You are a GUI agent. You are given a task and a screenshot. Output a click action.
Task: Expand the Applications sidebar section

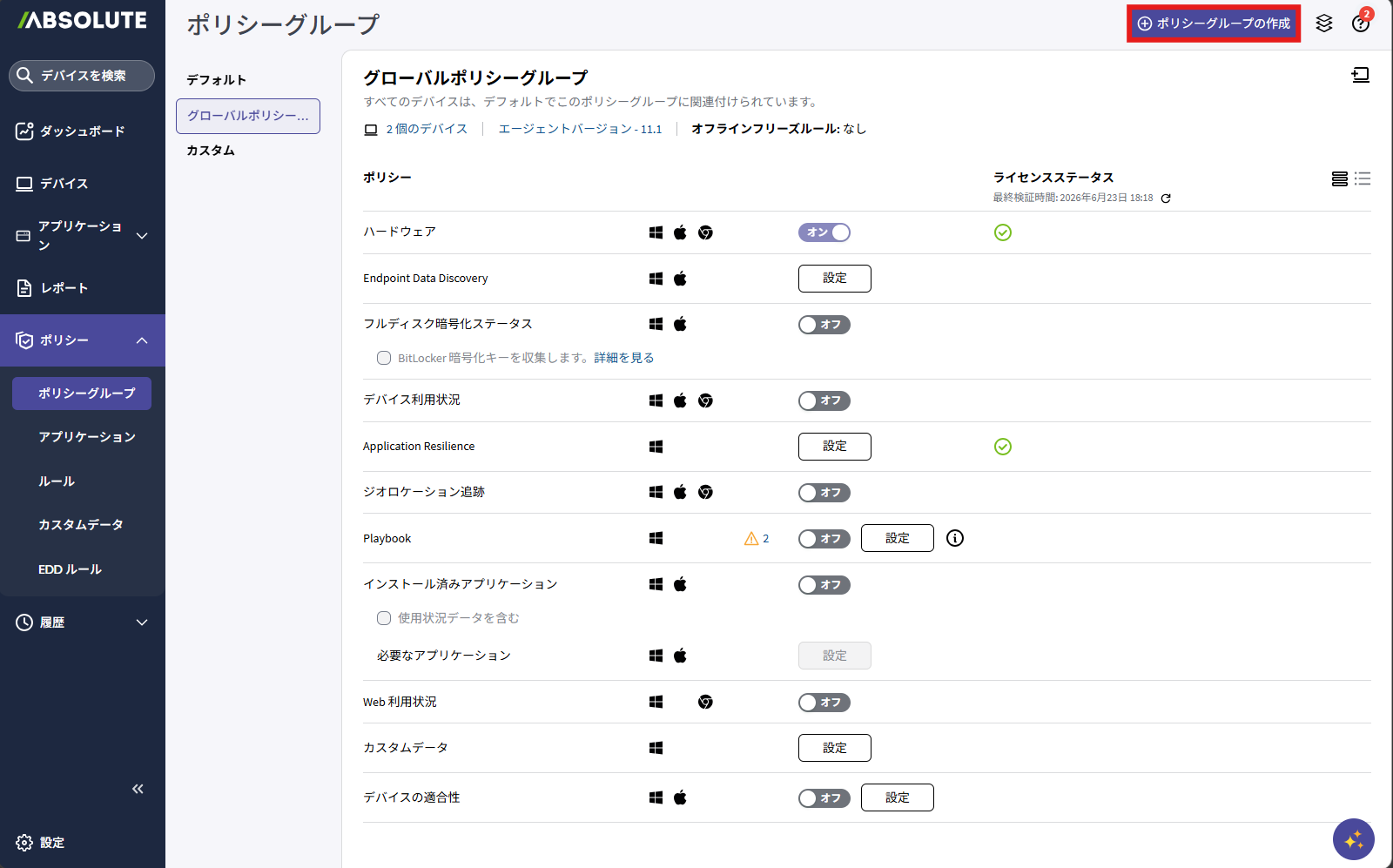point(142,236)
